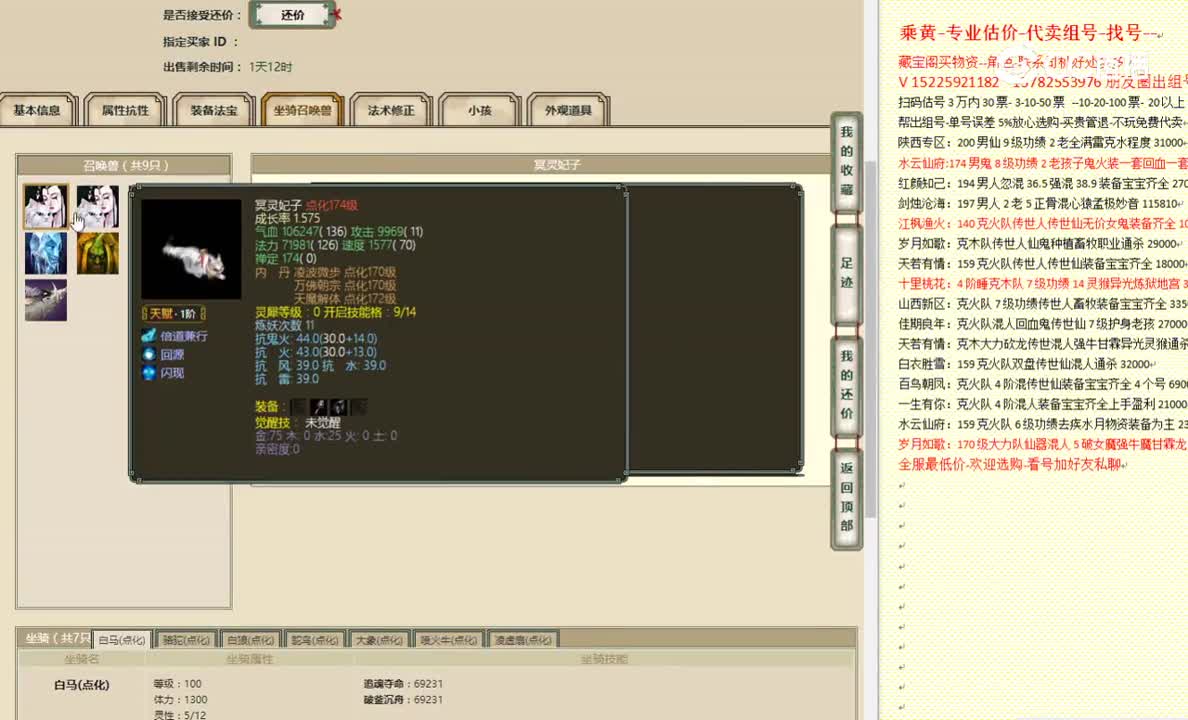Click the 一生有你 listing in document
The width and height of the screenshot is (1188, 720).
1043,405
